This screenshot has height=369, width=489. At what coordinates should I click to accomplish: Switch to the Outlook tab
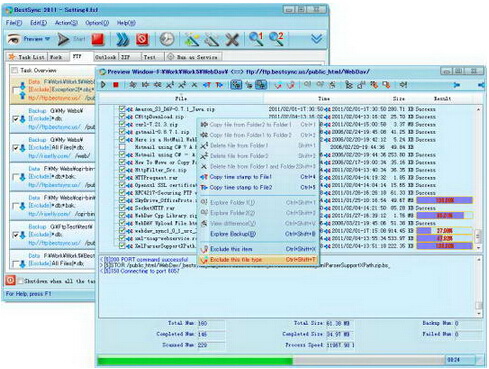[106, 57]
